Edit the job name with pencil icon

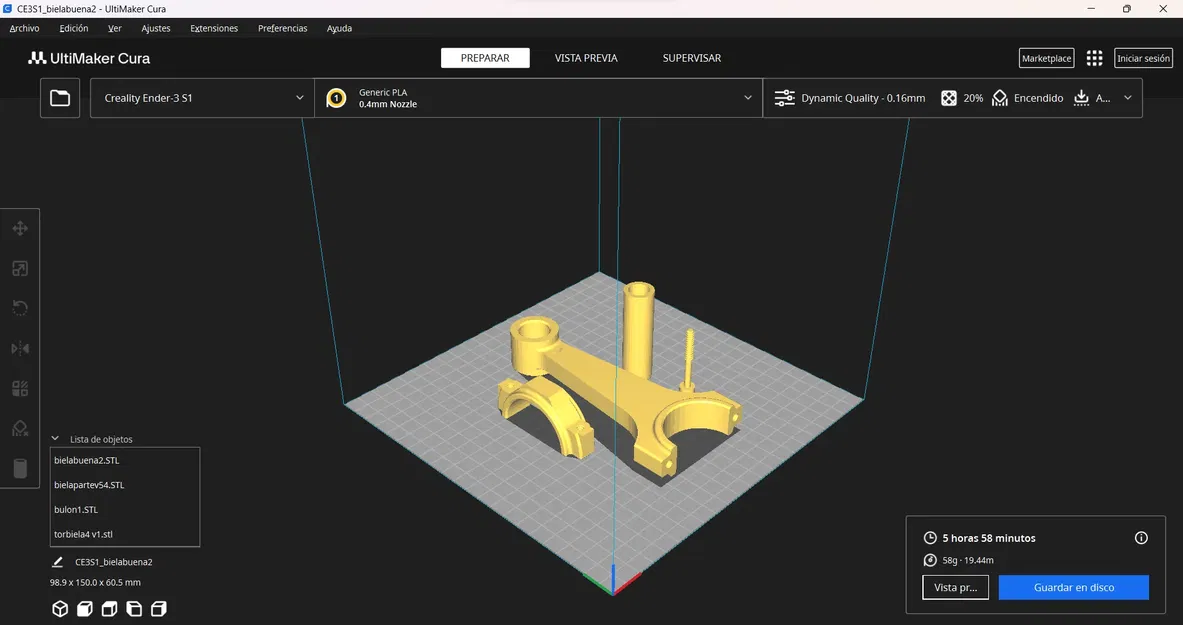[57, 562]
